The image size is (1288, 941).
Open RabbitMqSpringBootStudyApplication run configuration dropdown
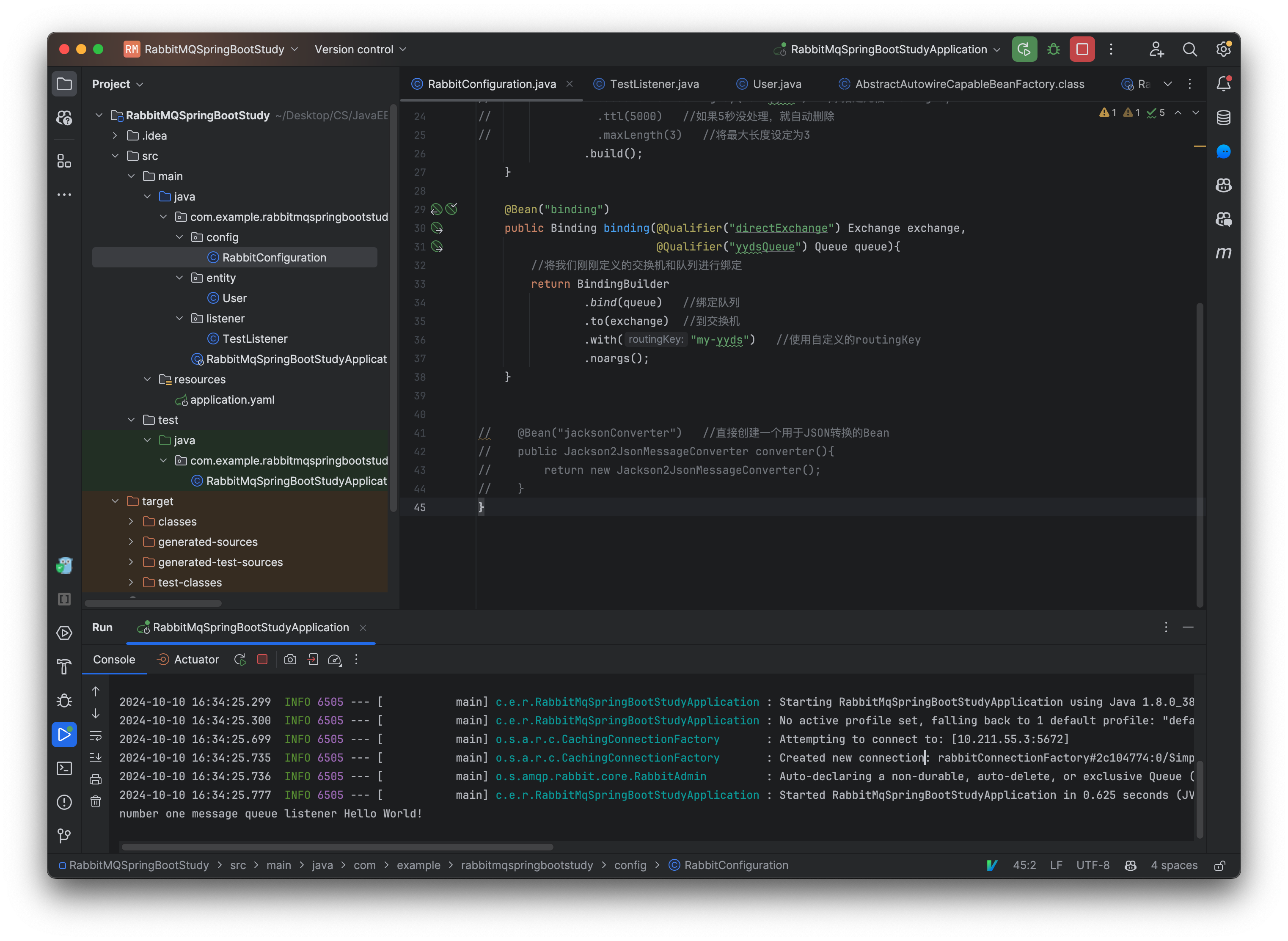click(x=888, y=50)
